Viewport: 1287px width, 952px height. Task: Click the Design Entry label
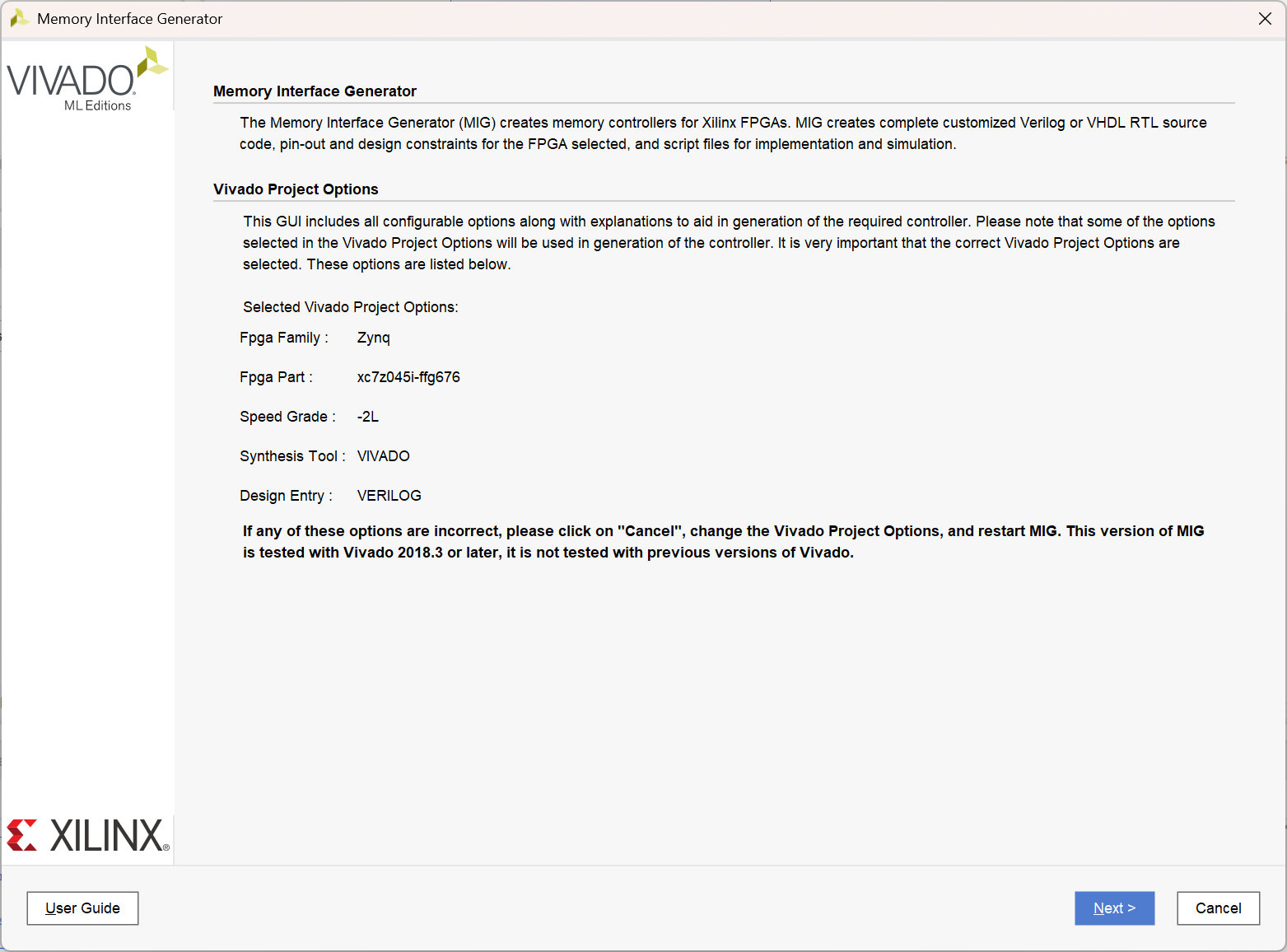click(x=286, y=496)
